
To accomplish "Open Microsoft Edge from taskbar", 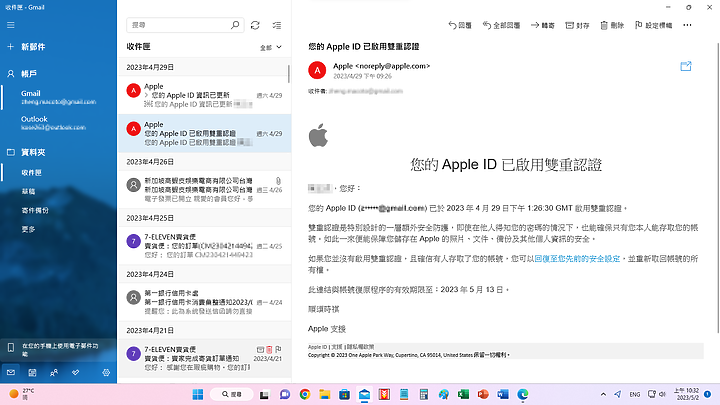I will click(x=523, y=394).
